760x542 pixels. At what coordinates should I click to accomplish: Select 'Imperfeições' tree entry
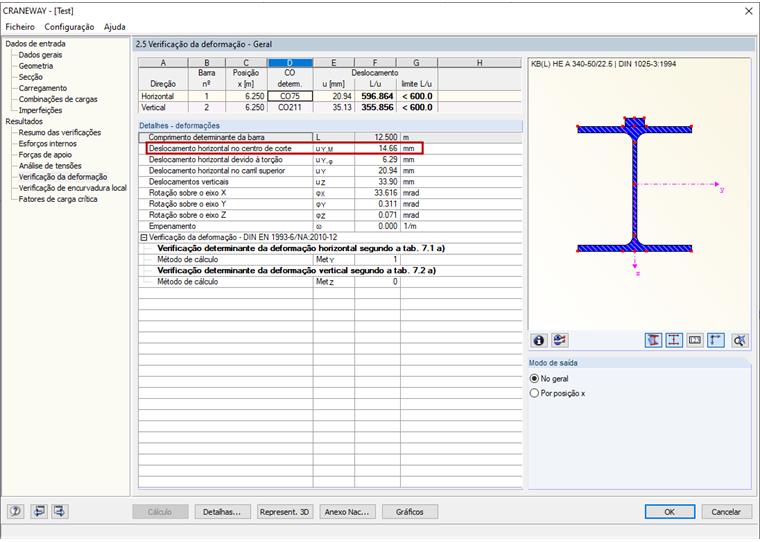tap(40, 111)
